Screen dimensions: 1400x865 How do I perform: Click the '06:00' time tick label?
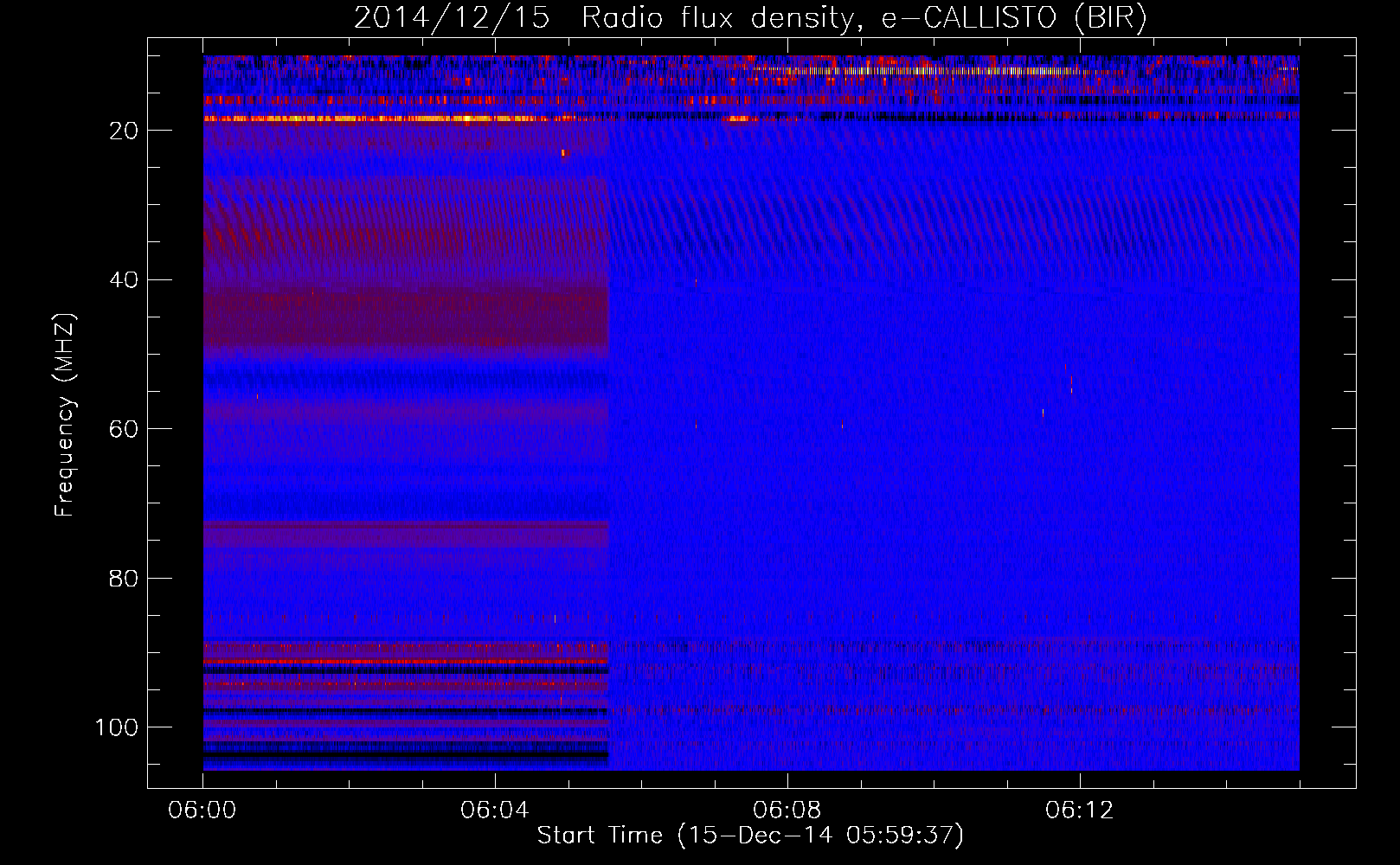pos(202,811)
